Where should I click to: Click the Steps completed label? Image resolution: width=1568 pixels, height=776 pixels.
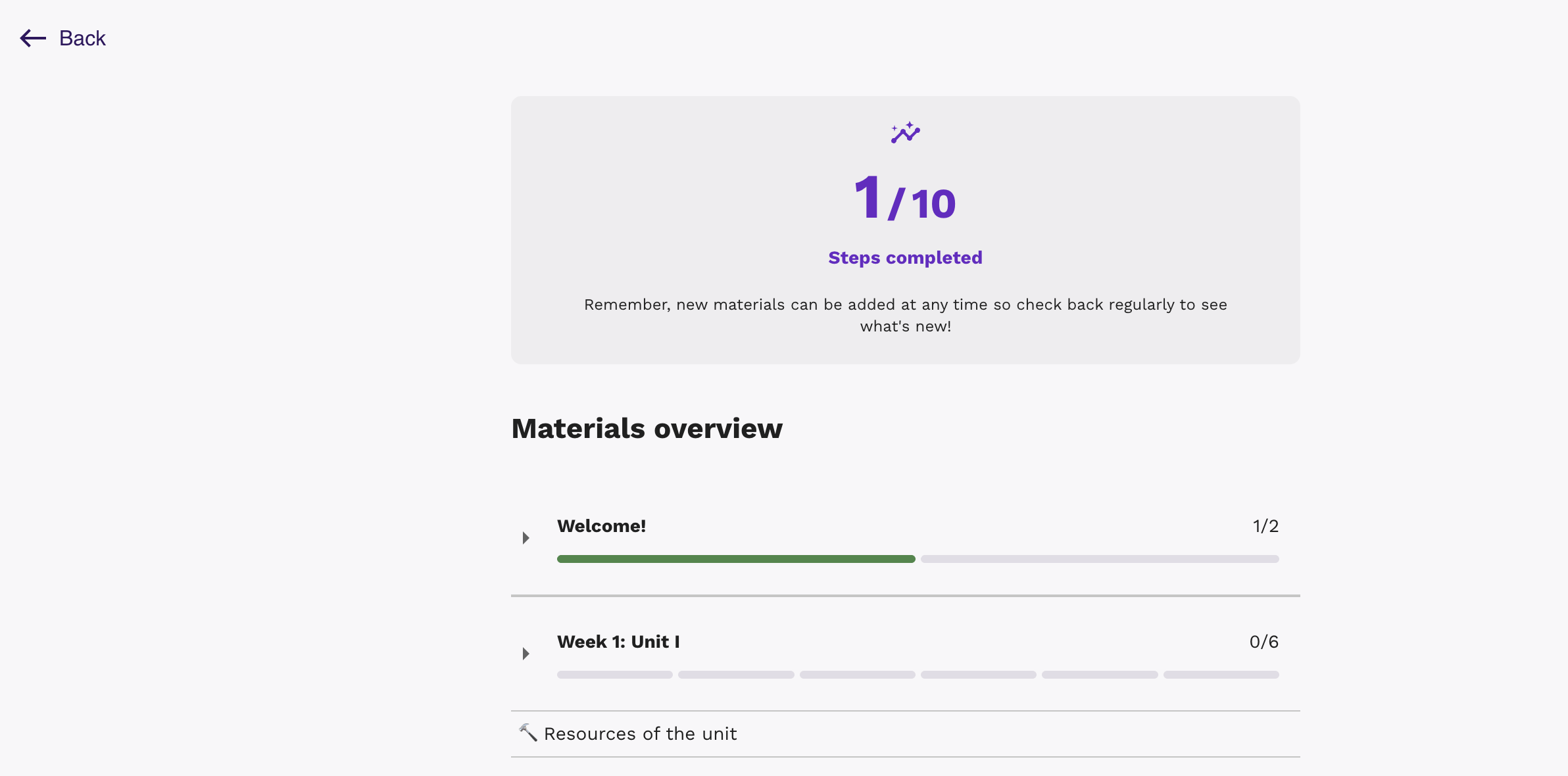(x=906, y=258)
